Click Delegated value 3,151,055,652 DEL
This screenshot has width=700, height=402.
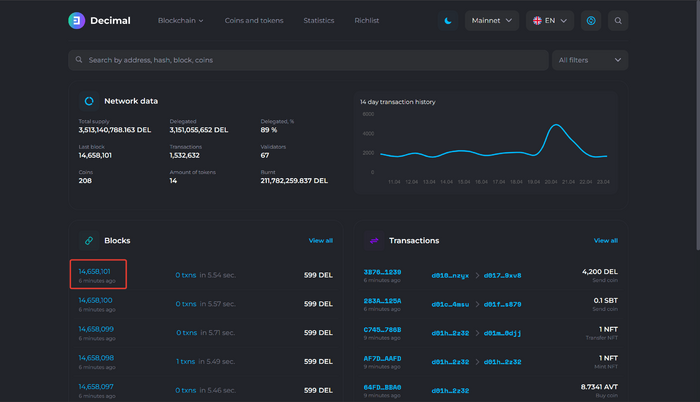[x=199, y=130]
